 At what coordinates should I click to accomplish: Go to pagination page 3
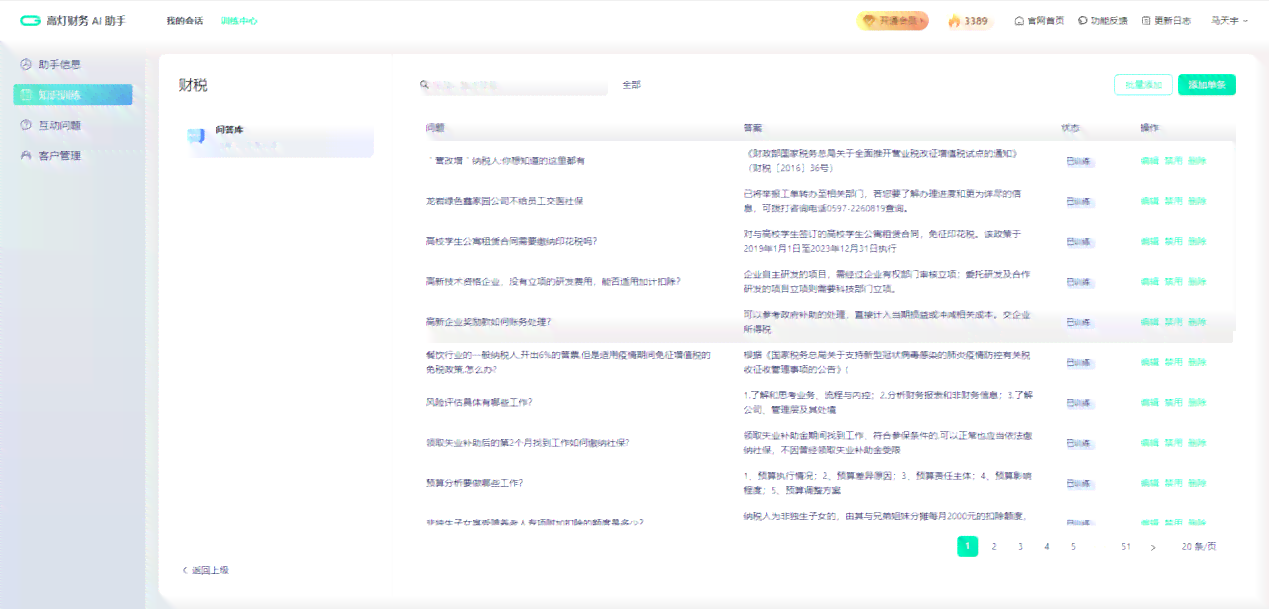(1020, 547)
